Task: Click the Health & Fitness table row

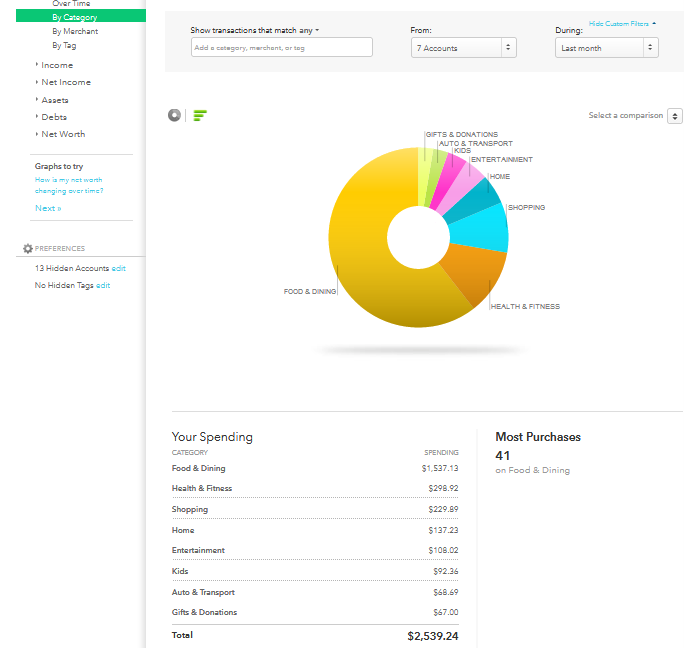Action: point(315,488)
